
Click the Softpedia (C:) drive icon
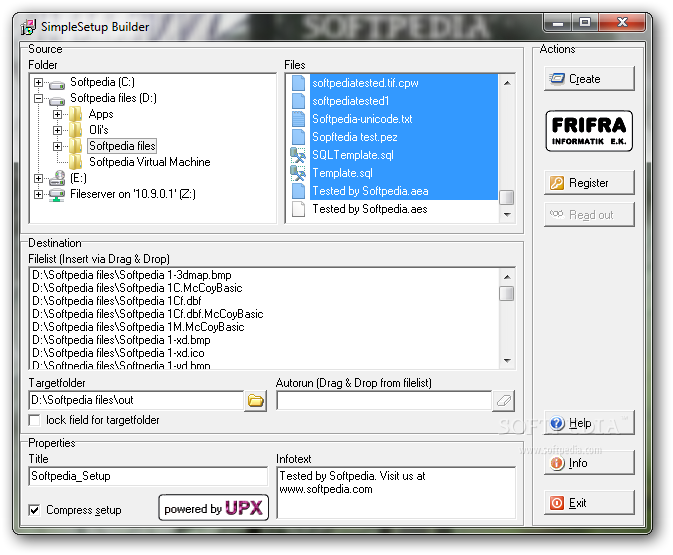coord(56,84)
